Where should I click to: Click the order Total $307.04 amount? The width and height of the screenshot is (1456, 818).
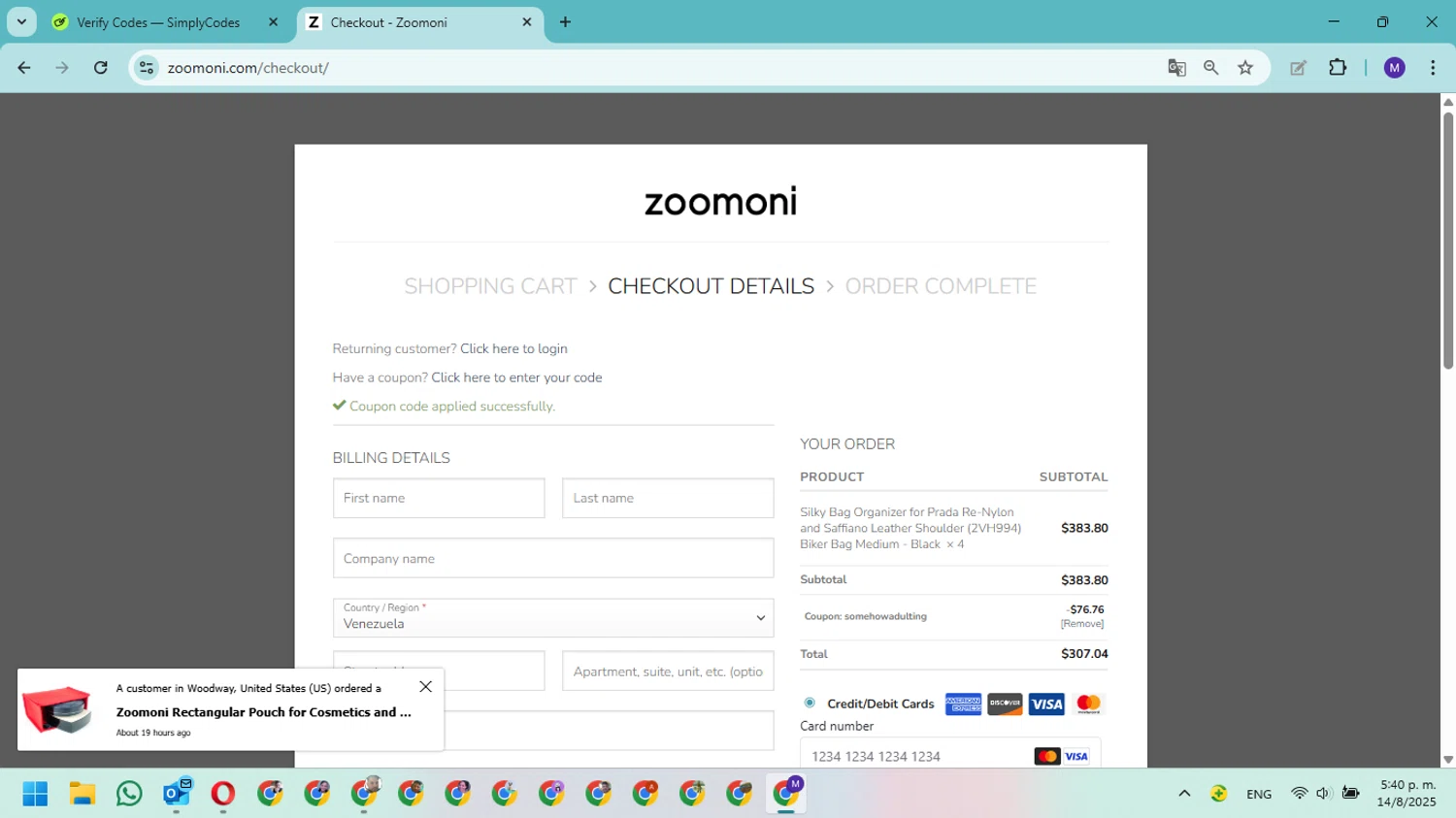[x=1084, y=654]
